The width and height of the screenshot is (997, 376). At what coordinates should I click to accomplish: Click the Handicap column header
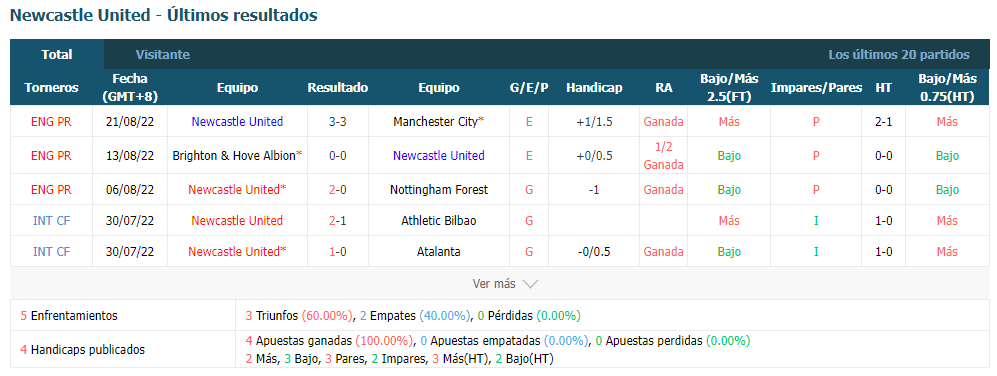point(594,88)
